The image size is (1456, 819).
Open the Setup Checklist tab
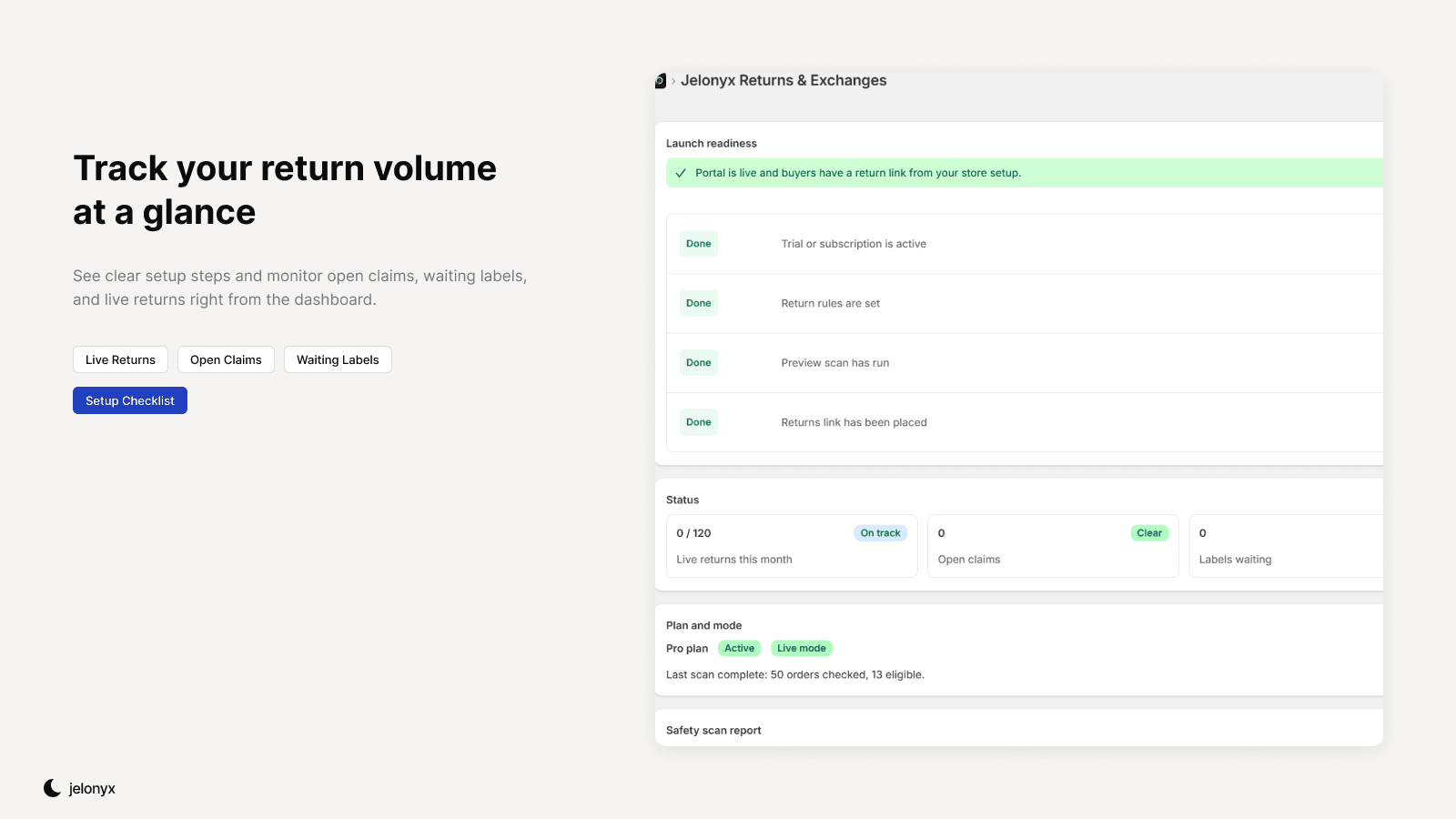[x=130, y=400]
